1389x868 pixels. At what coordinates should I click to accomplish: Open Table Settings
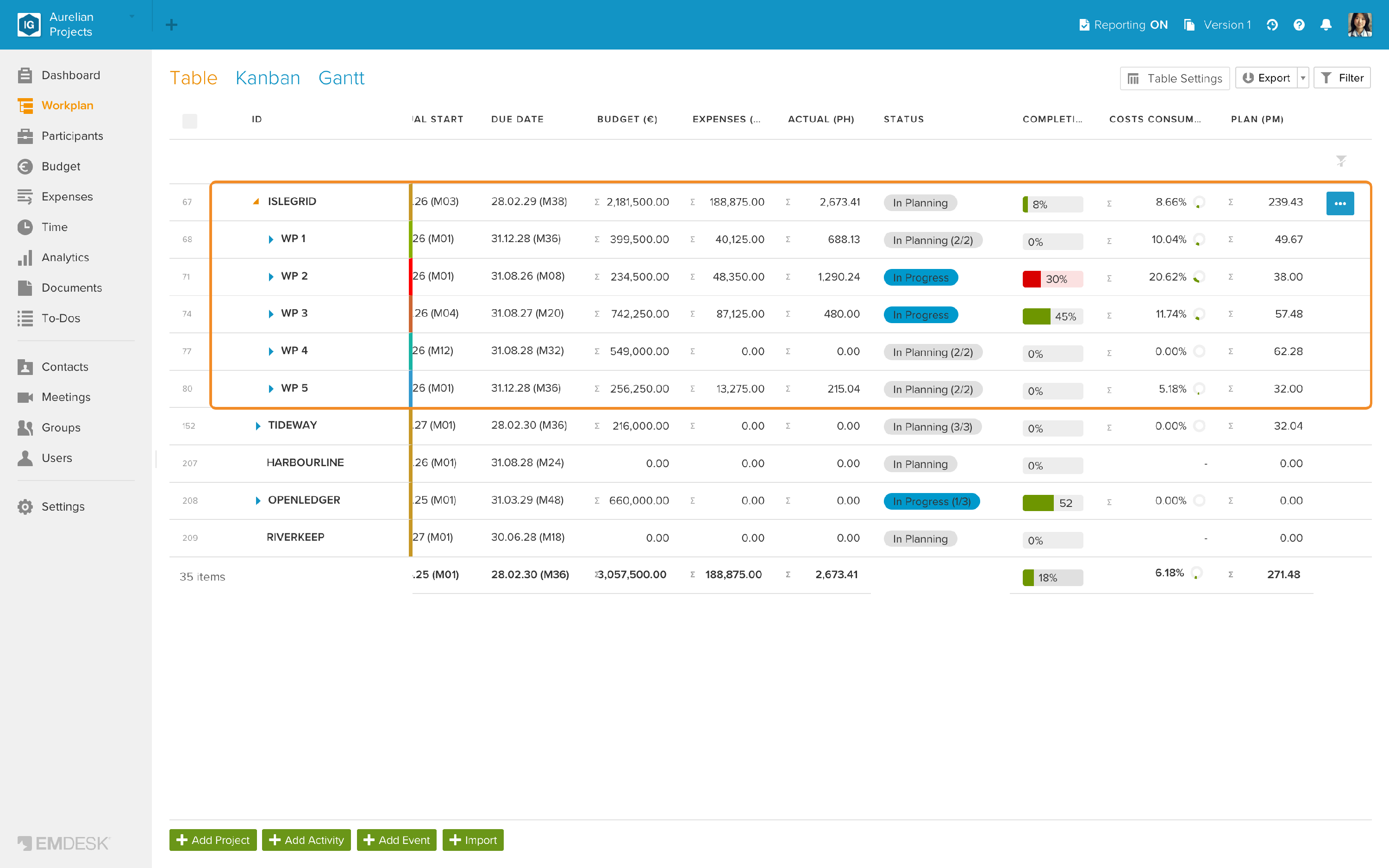pyautogui.click(x=1174, y=78)
